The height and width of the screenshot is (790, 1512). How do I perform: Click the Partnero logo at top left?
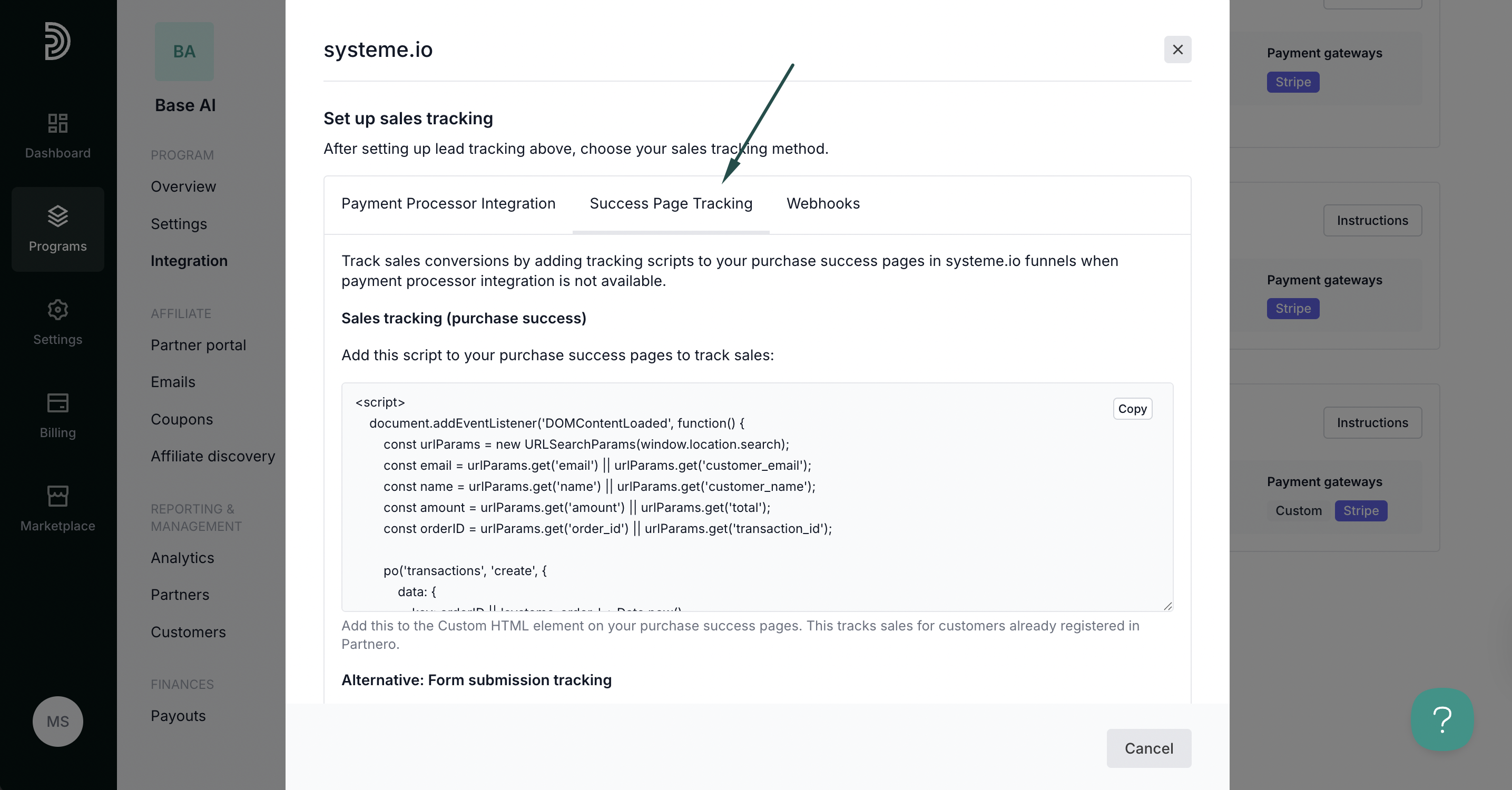point(57,41)
